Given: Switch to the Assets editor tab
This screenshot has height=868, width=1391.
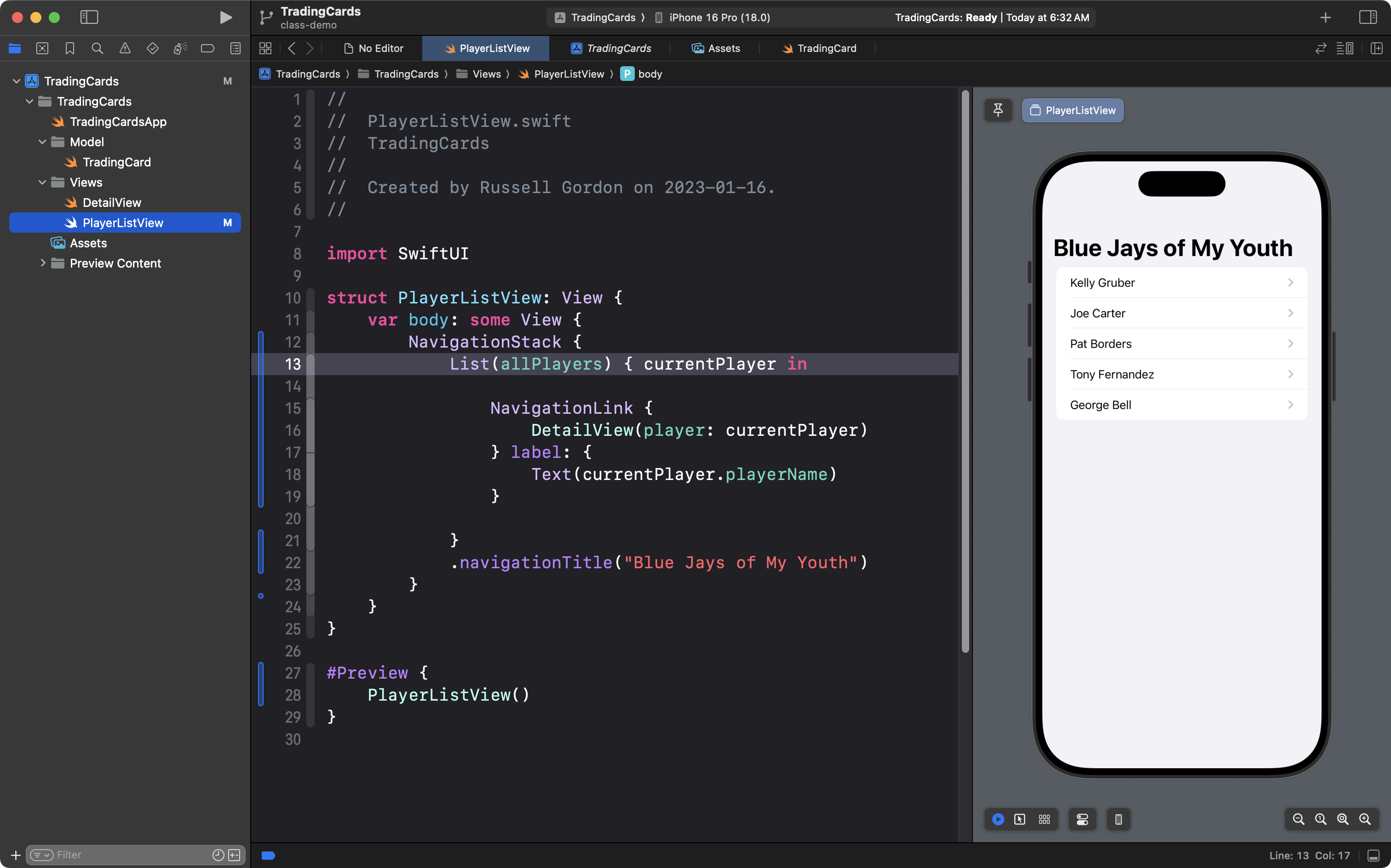Looking at the screenshot, I should click(716, 48).
